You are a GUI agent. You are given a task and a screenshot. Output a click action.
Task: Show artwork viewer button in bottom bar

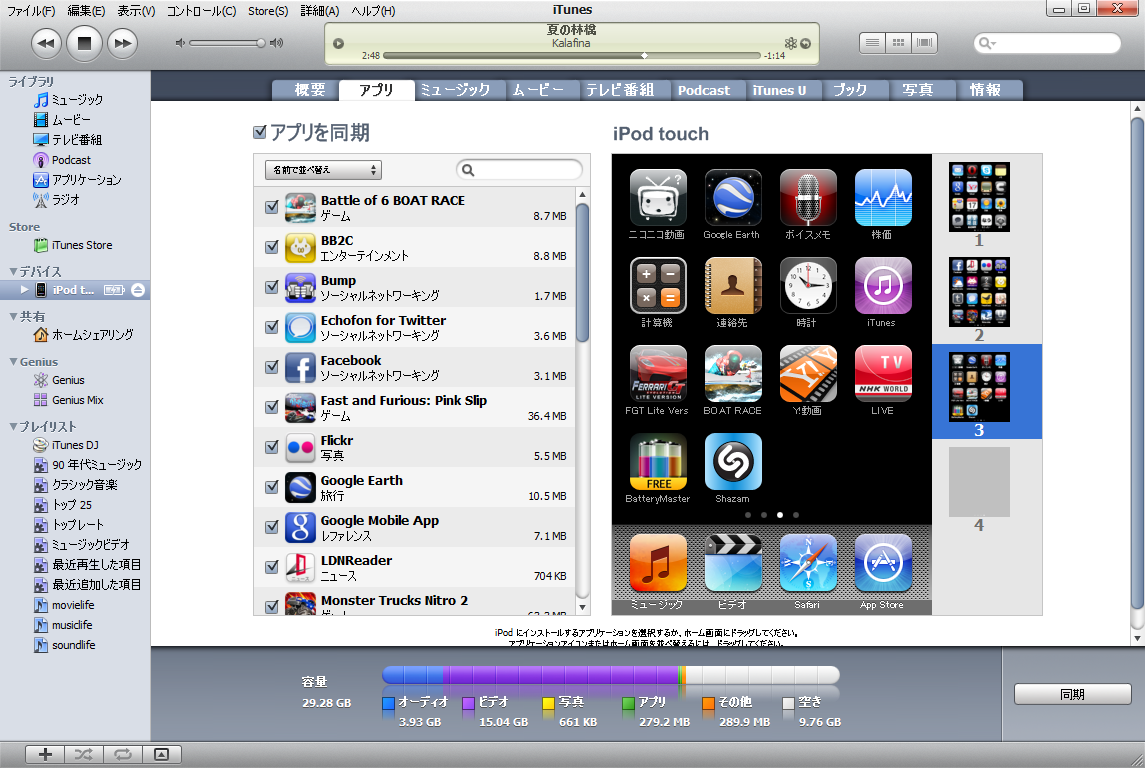(x=161, y=754)
